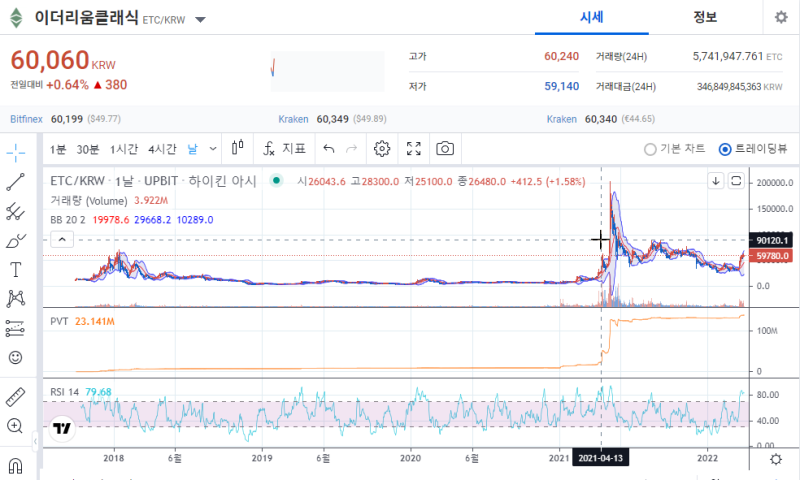
Task: Click the 고가 value 60,240
Action: tap(561, 56)
